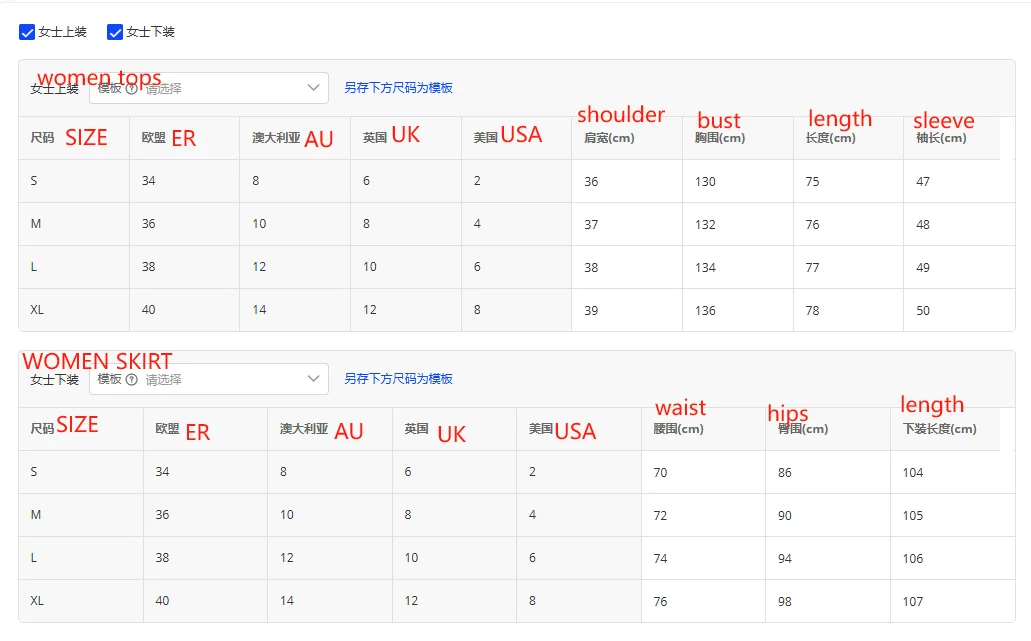Expand the template dropdown arrow for 女士下装
The image size is (1031, 641).
point(313,379)
